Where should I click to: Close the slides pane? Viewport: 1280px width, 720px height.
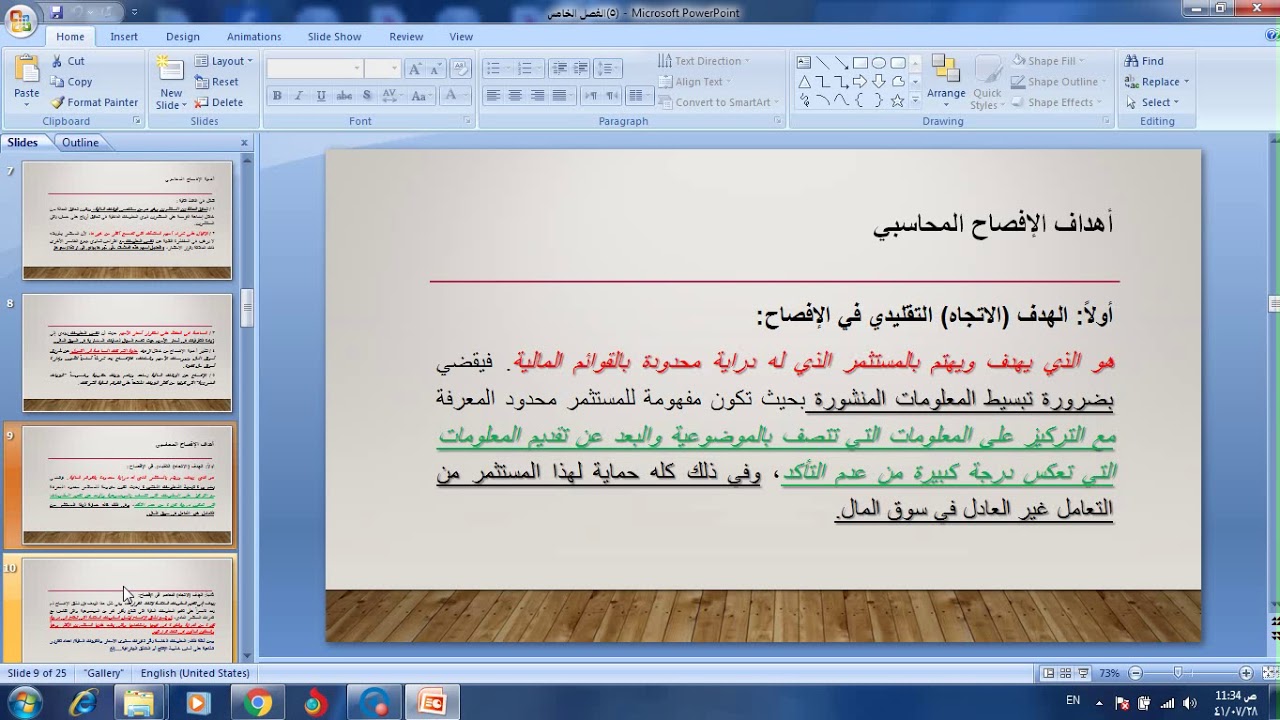coord(244,143)
